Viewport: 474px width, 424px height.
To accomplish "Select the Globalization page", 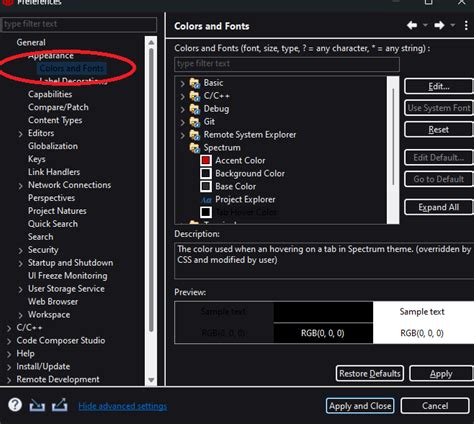I will pos(53,146).
